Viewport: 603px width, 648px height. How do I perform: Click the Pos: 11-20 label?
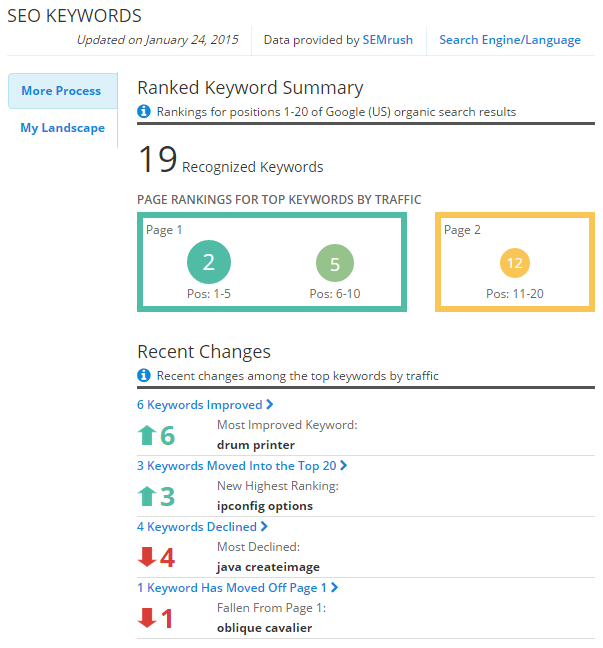click(515, 294)
